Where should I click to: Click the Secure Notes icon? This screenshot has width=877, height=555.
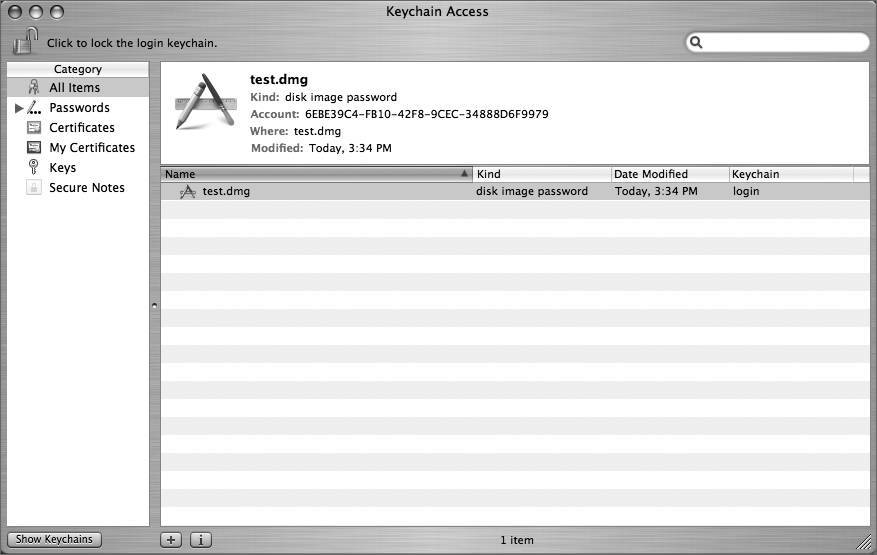coord(34,187)
